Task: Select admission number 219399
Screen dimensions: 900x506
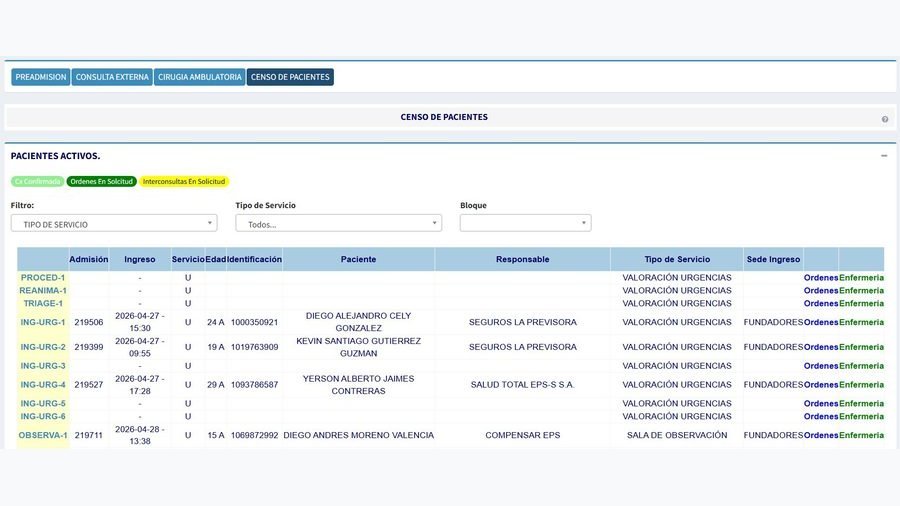Action: [x=88, y=347]
